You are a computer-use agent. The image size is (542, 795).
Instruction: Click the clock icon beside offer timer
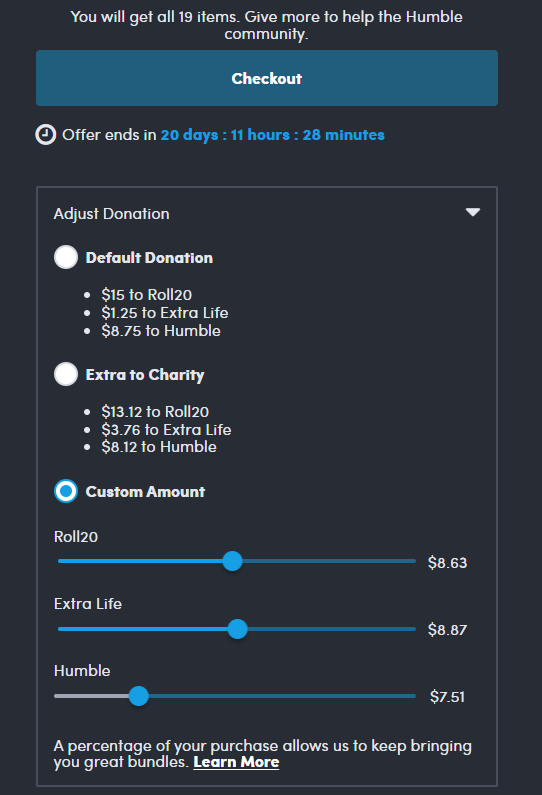coord(46,135)
